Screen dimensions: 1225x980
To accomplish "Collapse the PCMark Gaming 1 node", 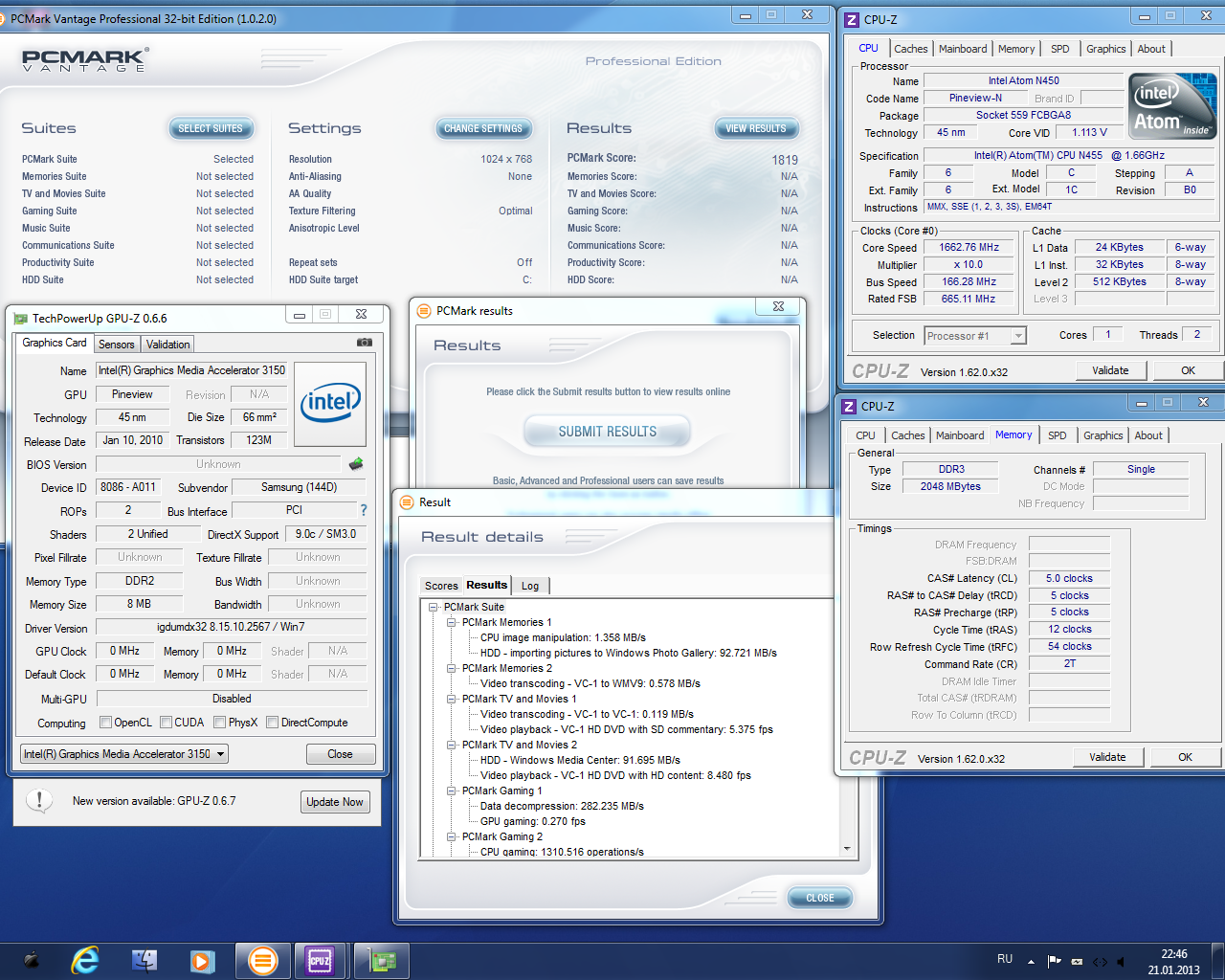I will pyautogui.click(x=452, y=791).
